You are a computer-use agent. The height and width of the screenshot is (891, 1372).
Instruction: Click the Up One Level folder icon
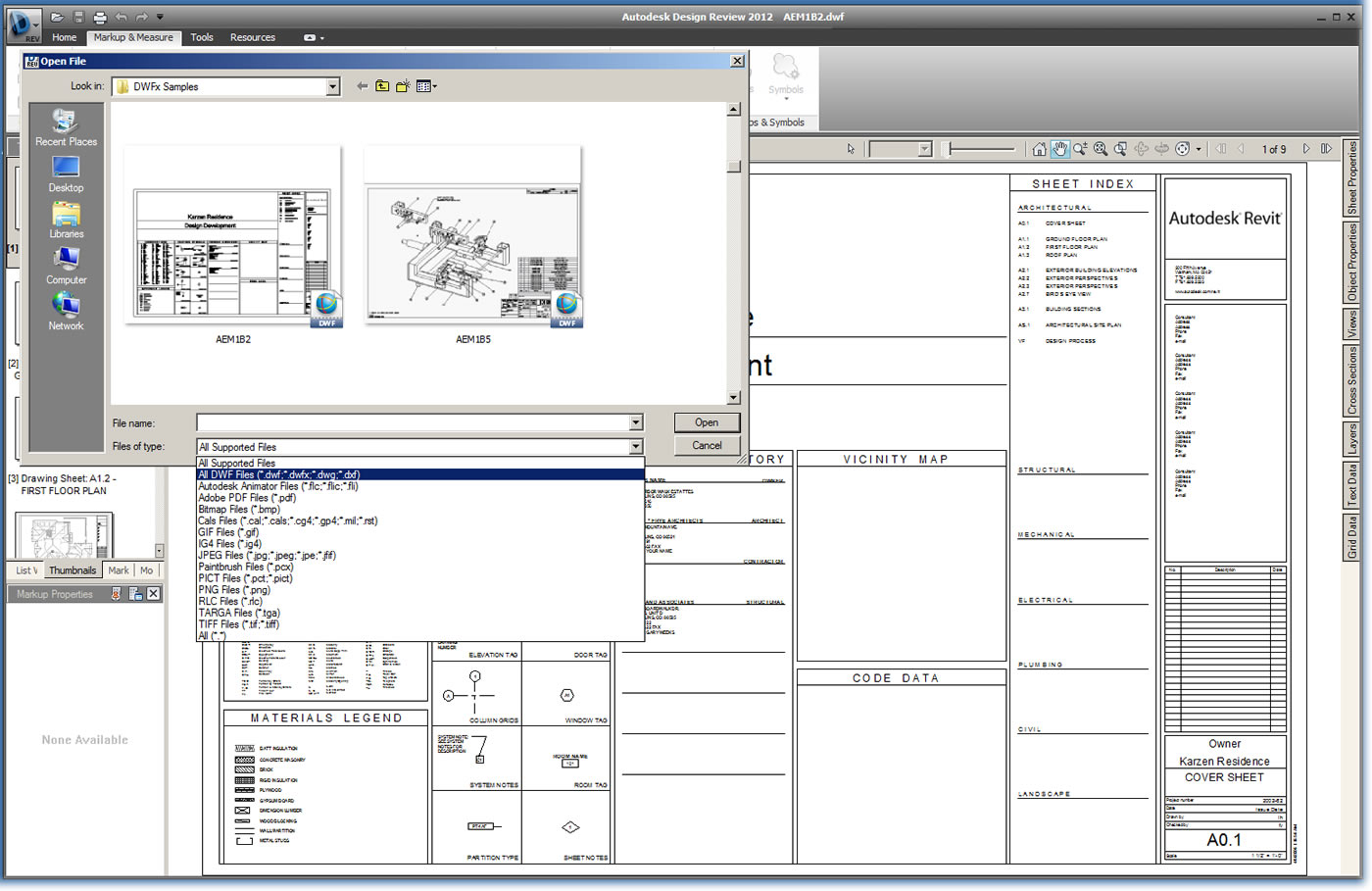click(382, 86)
